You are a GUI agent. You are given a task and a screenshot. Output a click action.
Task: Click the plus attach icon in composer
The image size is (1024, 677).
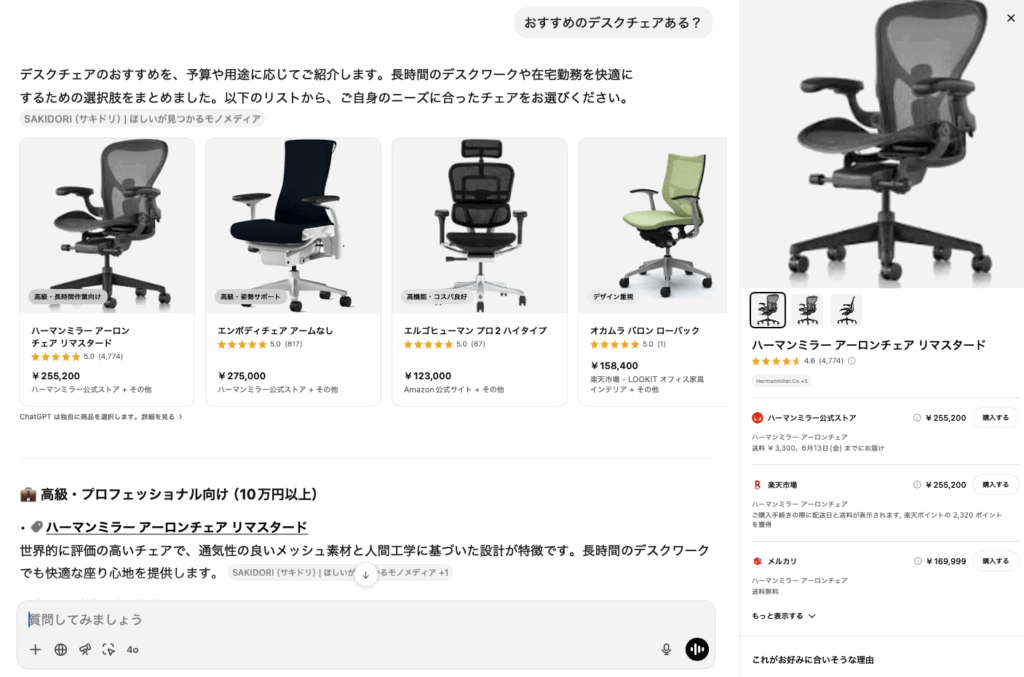coord(35,650)
